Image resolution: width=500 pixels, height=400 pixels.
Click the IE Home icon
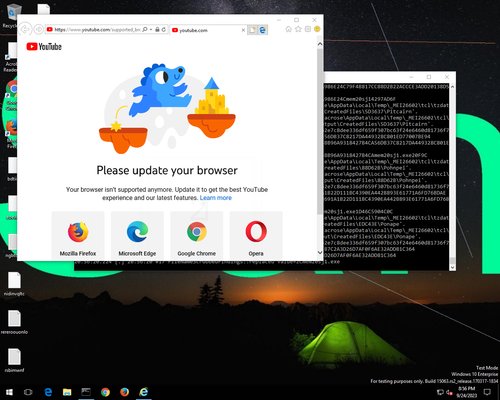[x=289, y=29]
